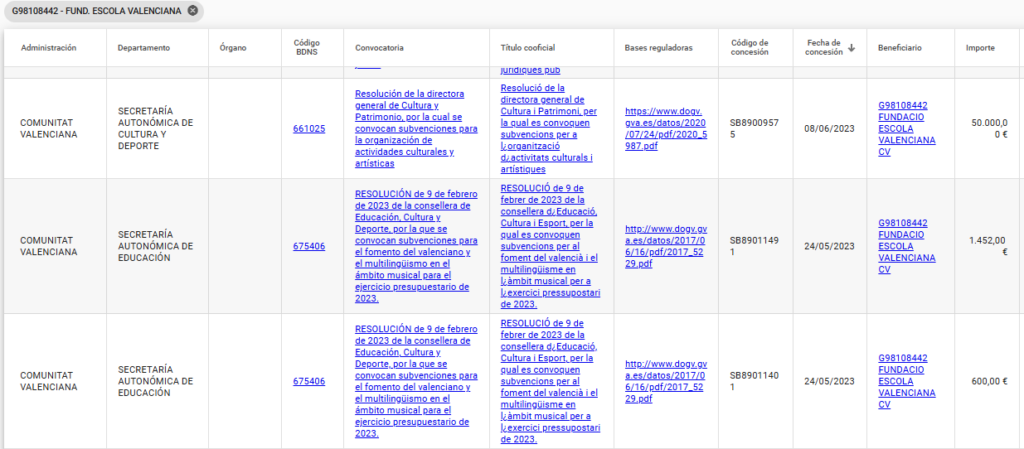Click the Título cooficial column header

[x=528, y=48]
